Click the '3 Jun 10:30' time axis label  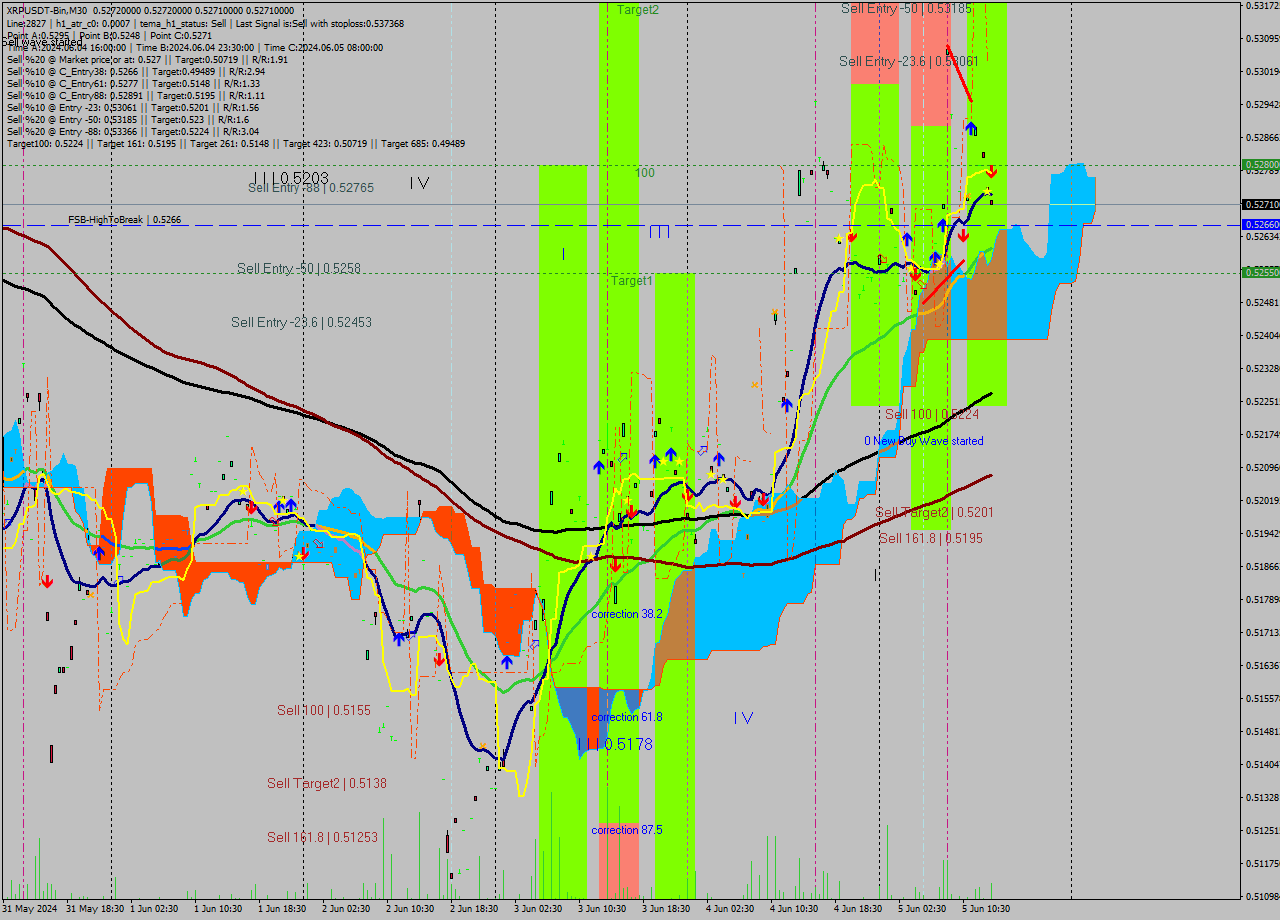point(602,909)
